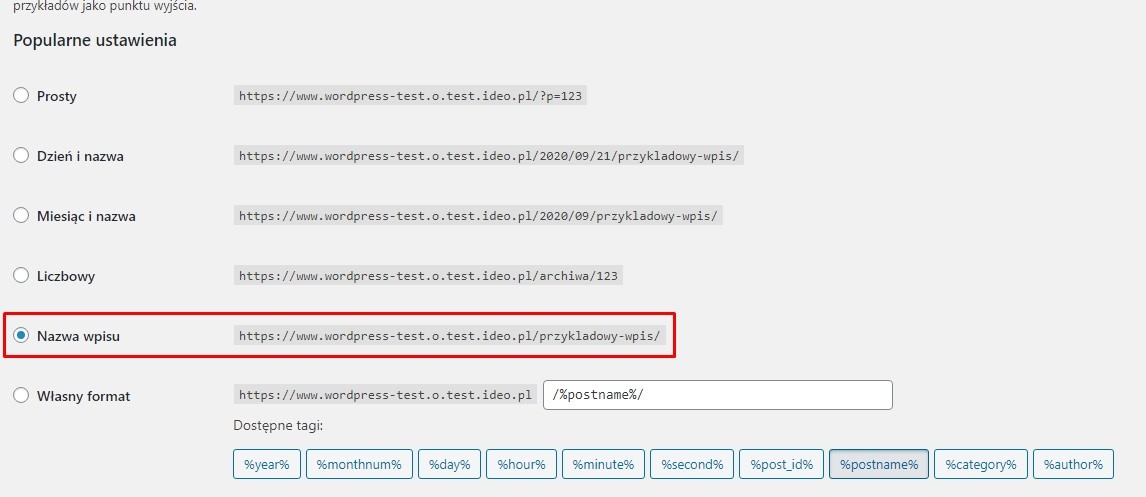Click the highlighted przykladowy-wpis example URL
This screenshot has width=1146, height=497.
pos(449,336)
